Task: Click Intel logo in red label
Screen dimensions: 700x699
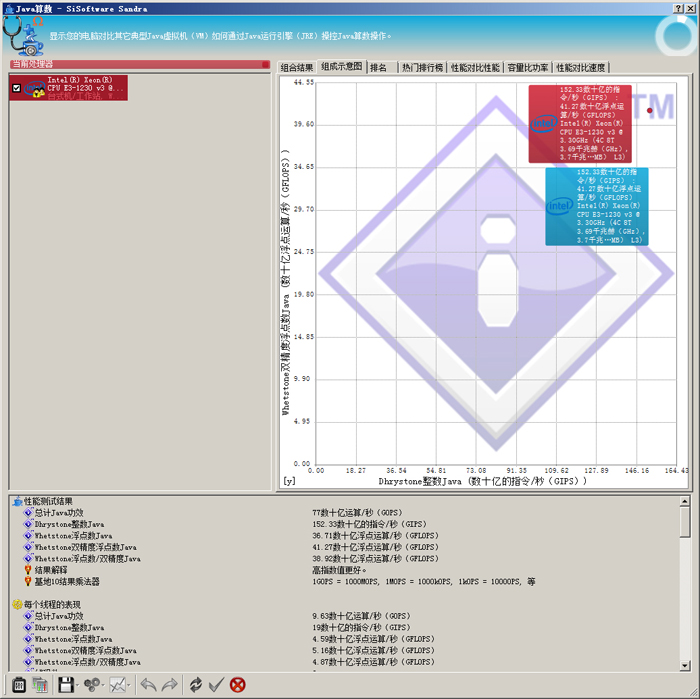Action: click(544, 124)
